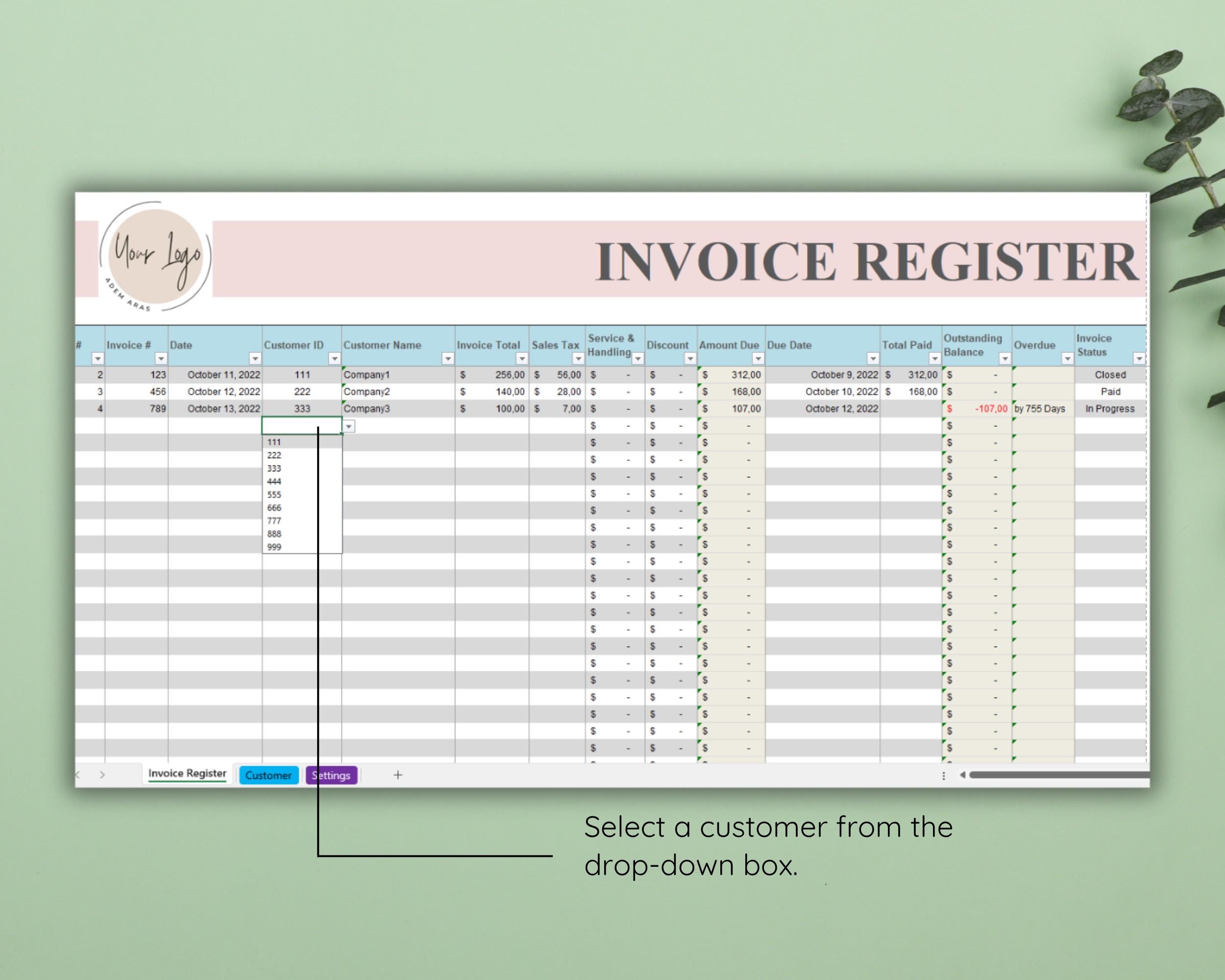Open filter dropdown for Invoice Status column
1225x980 pixels.
click(1139, 359)
